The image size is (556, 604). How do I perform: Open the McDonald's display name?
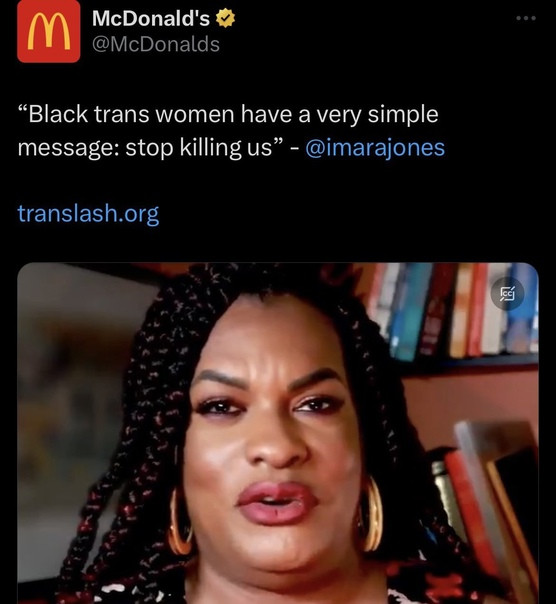[x=151, y=18]
